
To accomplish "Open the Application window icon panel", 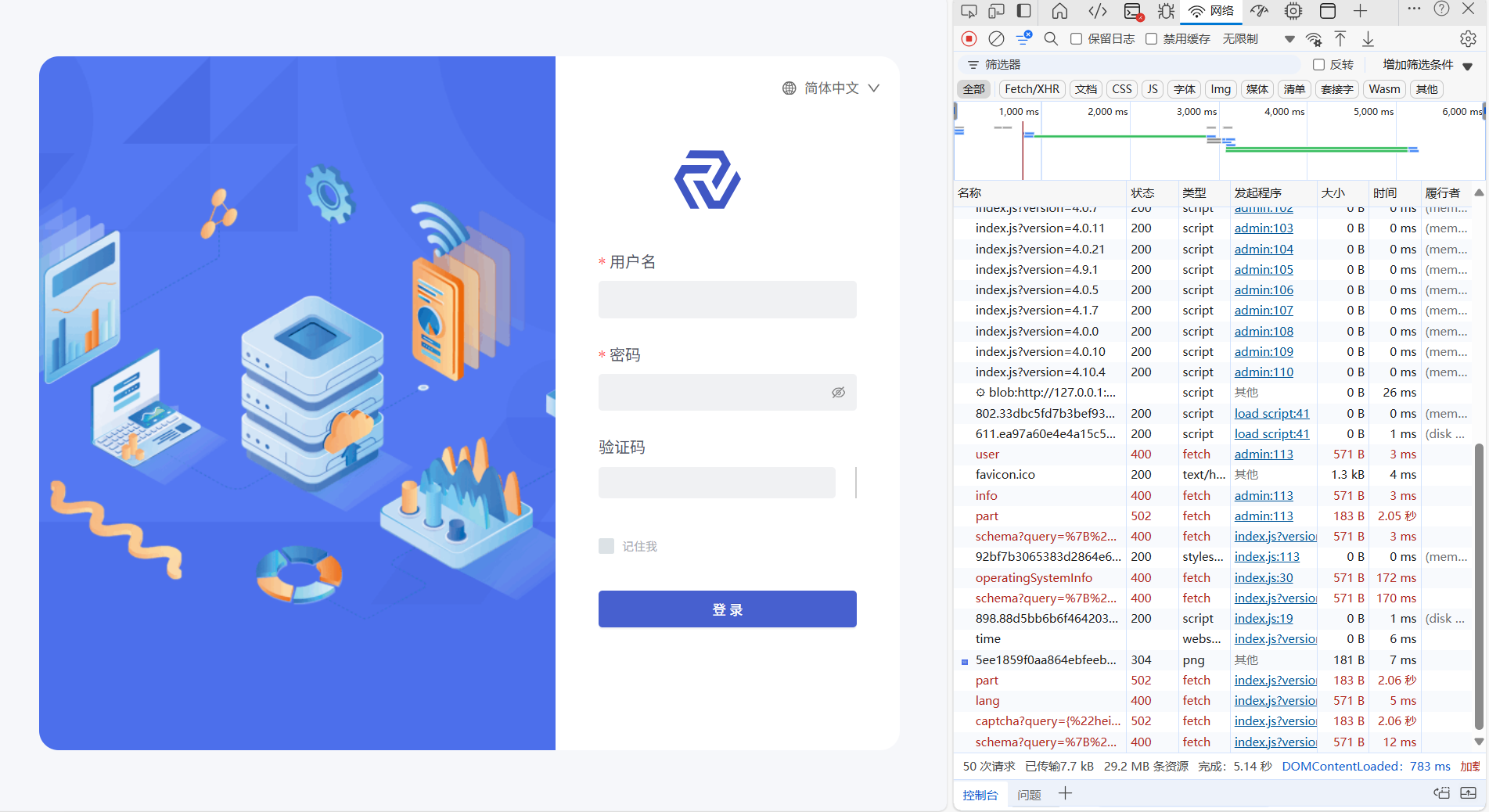I will click(1328, 11).
